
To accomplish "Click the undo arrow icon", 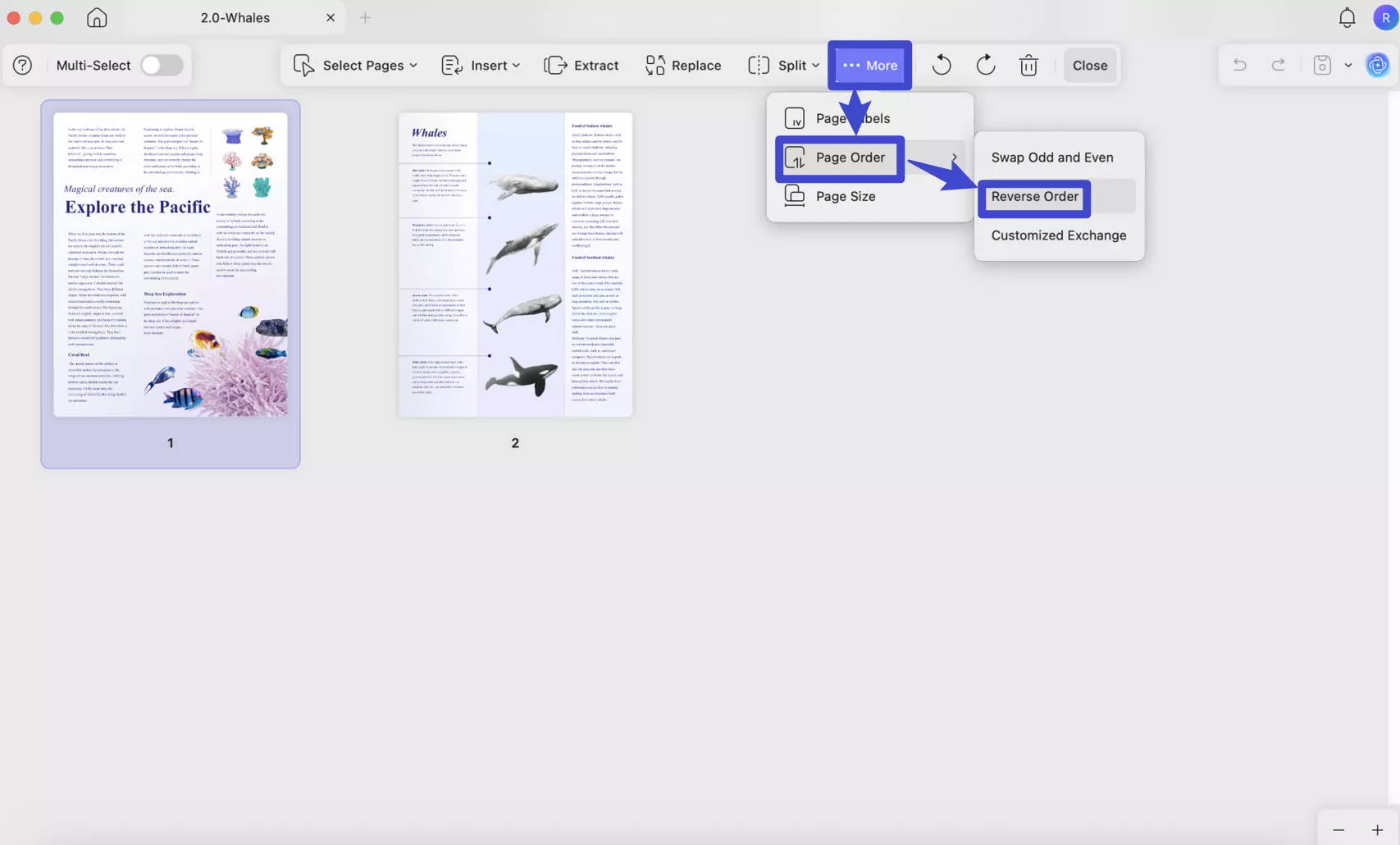I will (1239, 65).
